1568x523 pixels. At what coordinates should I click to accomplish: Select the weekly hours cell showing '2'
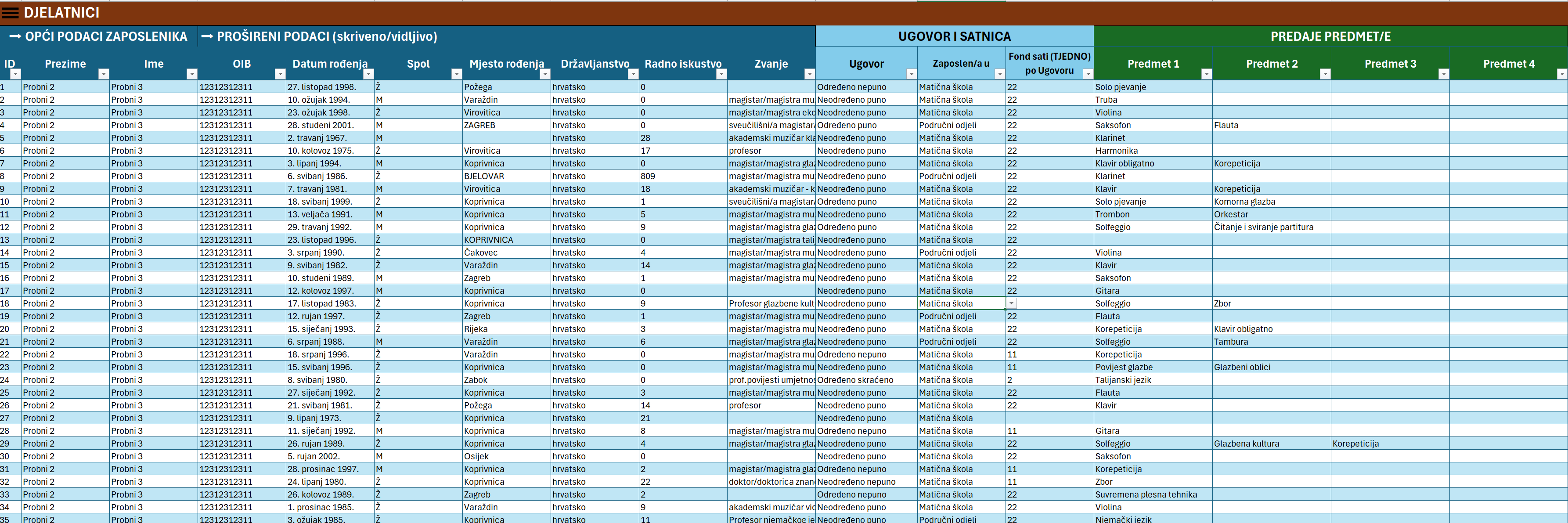click(x=1049, y=380)
